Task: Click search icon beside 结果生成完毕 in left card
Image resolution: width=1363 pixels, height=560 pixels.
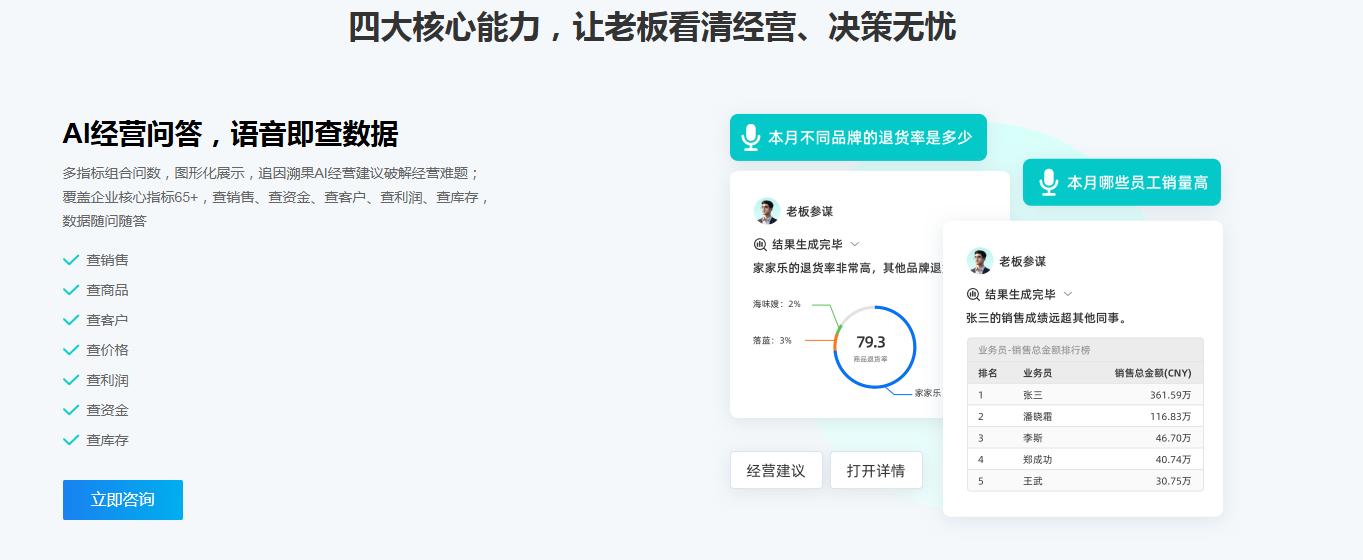Action: (760, 244)
